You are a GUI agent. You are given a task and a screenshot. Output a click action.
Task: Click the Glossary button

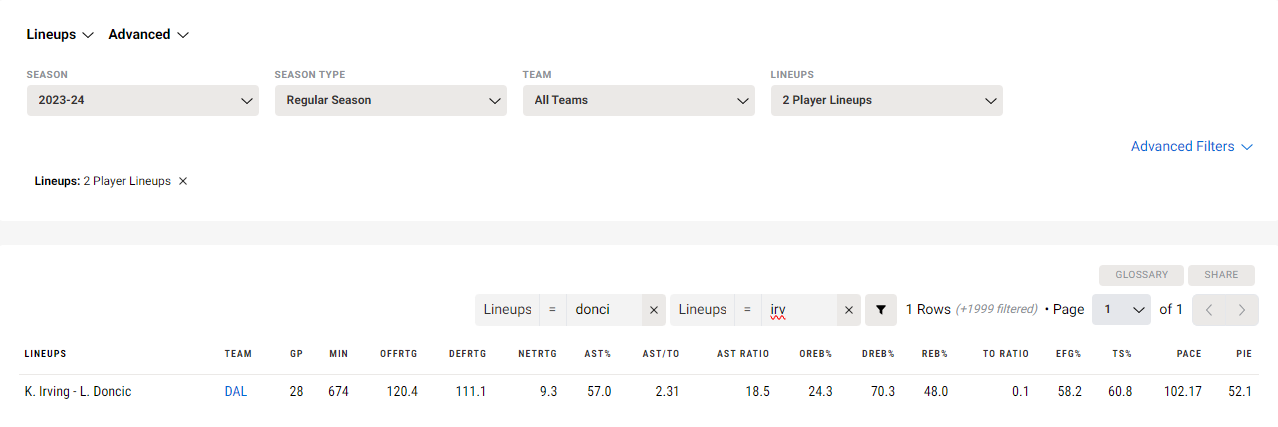(x=1142, y=275)
